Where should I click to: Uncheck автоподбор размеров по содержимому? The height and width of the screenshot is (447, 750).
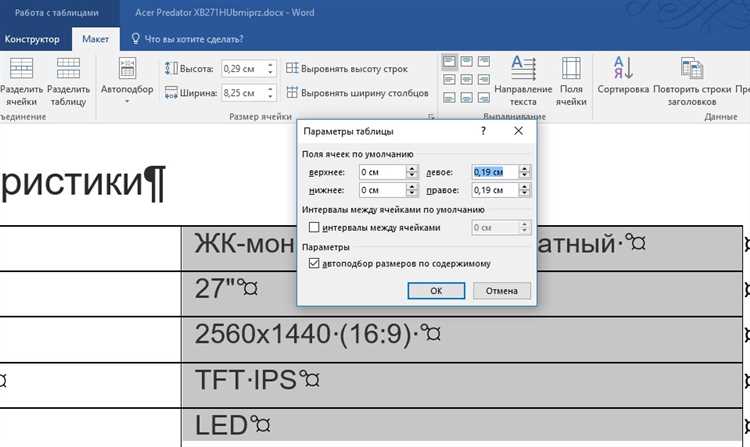click(315, 264)
